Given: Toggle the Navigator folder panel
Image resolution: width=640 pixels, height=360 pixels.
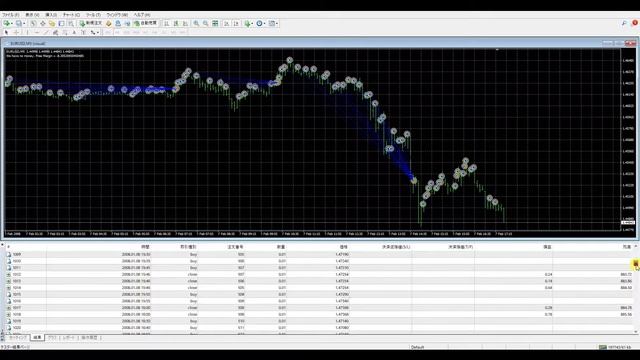Looking at the screenshot, I should [x=52, y=23].
